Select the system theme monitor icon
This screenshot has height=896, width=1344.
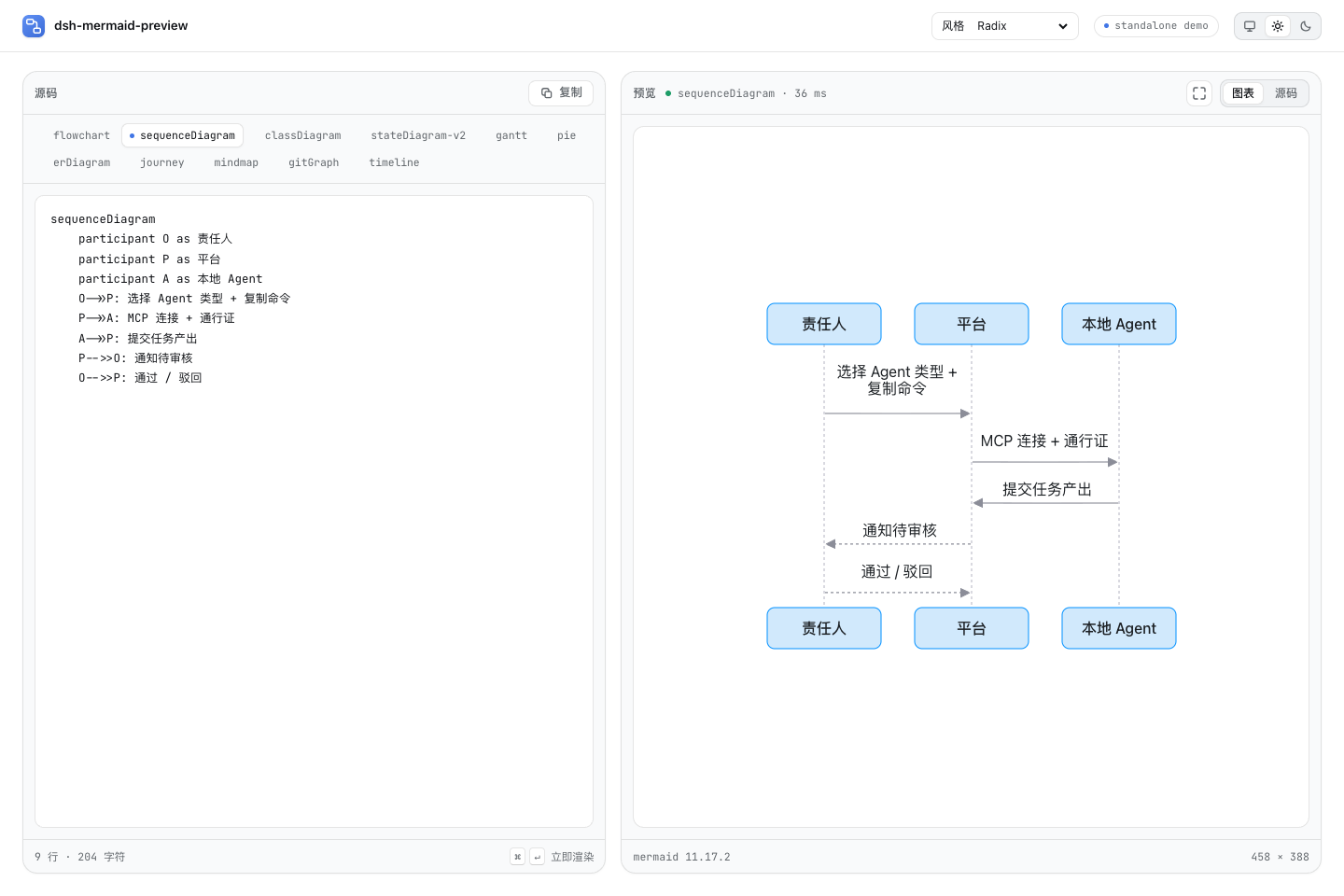[1250, 26]
